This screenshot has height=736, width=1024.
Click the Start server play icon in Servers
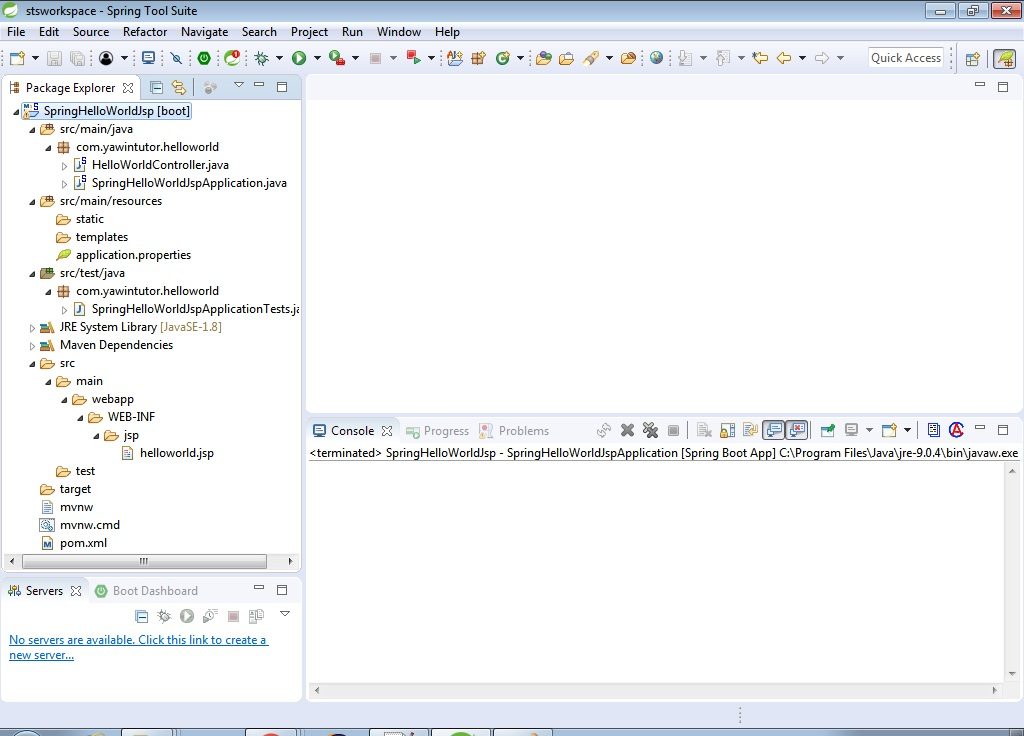click(187, 616)
